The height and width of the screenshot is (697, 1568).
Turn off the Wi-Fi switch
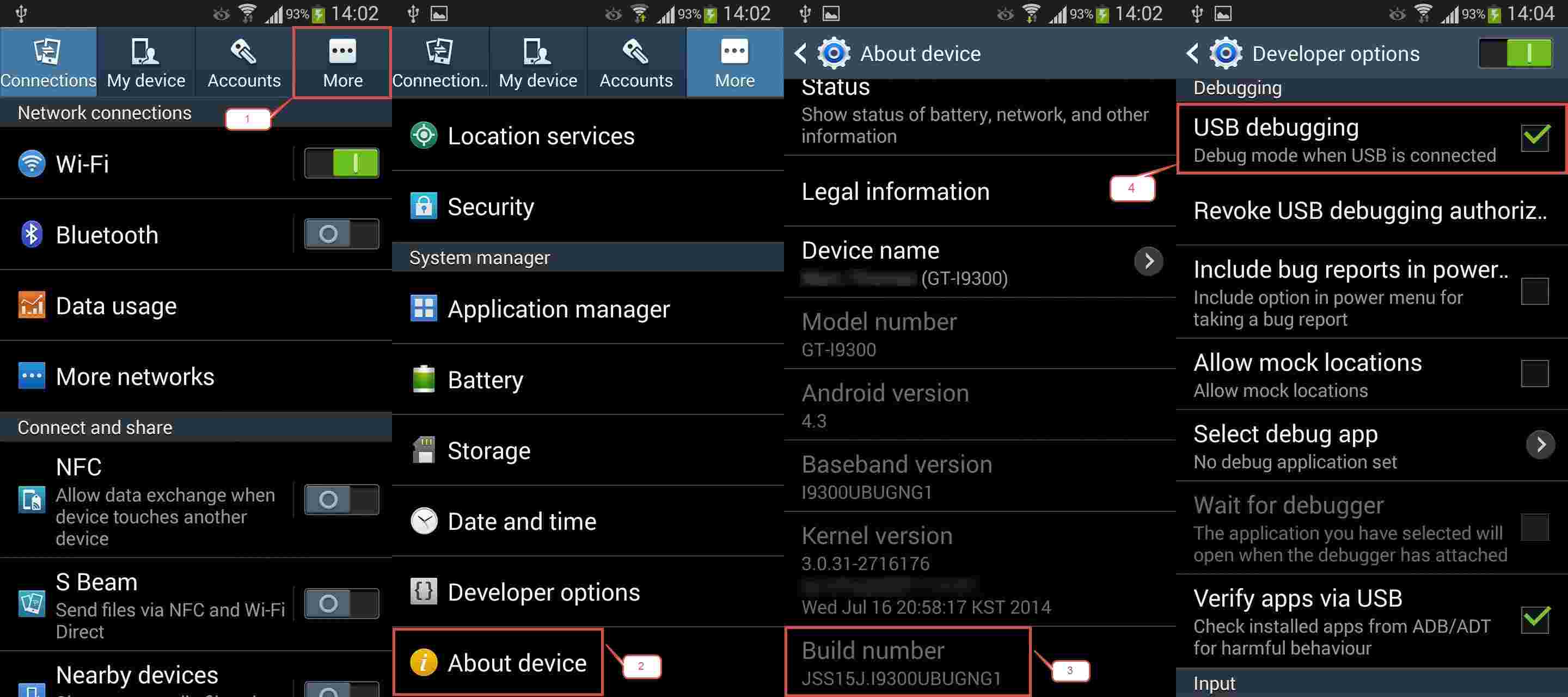point(341,163)
